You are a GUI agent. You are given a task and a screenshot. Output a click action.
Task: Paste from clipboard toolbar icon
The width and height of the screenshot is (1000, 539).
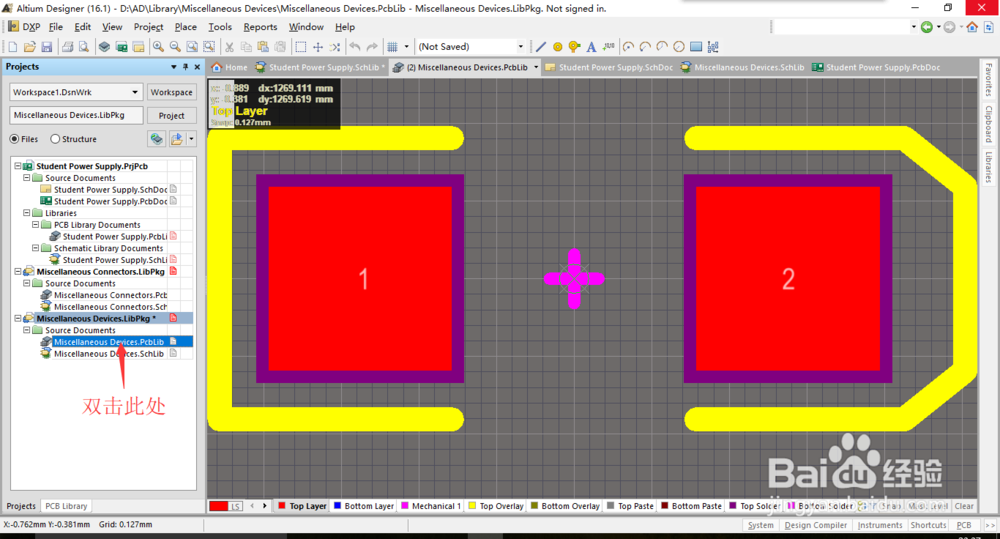(263, 47)
